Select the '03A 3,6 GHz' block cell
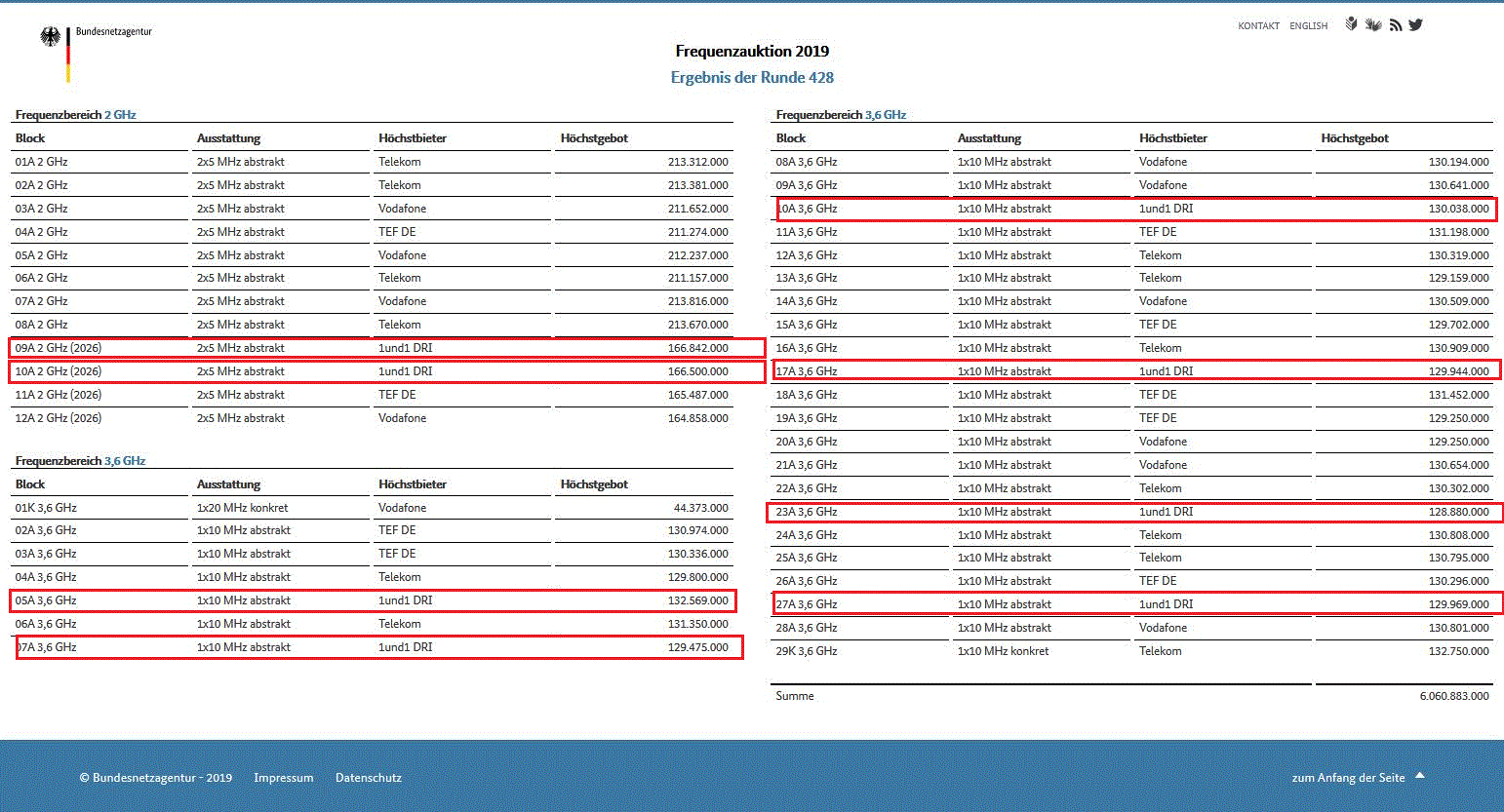 click(x=46, y=554)
